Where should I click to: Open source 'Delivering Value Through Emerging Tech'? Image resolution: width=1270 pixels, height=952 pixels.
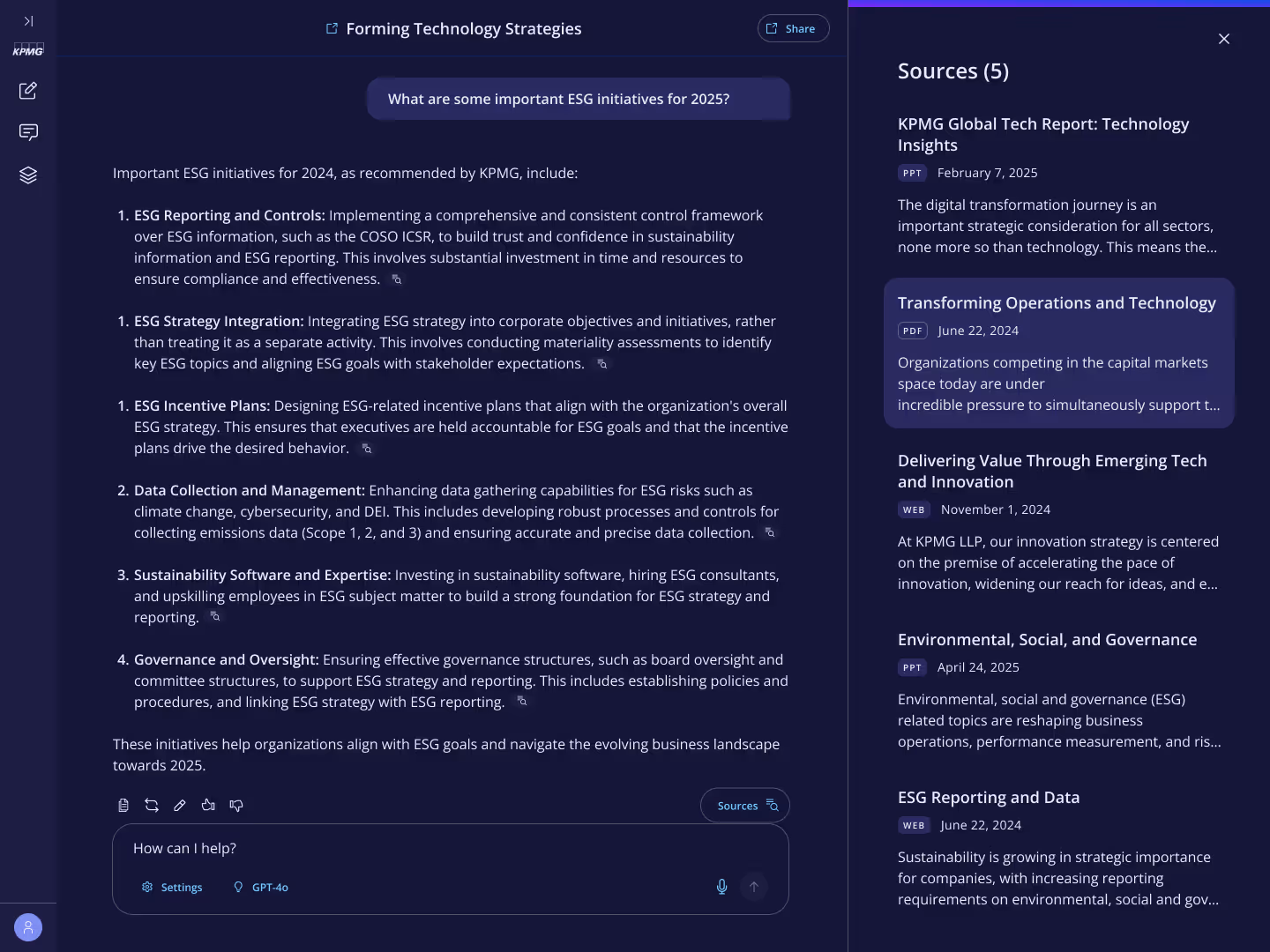tap(1058, 522)
